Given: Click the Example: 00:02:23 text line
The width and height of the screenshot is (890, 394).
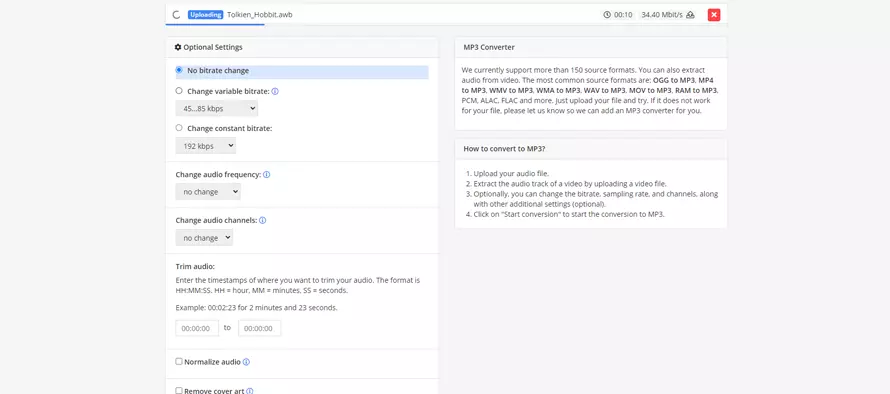Looking at the screenshot, I should click(257, 308).
